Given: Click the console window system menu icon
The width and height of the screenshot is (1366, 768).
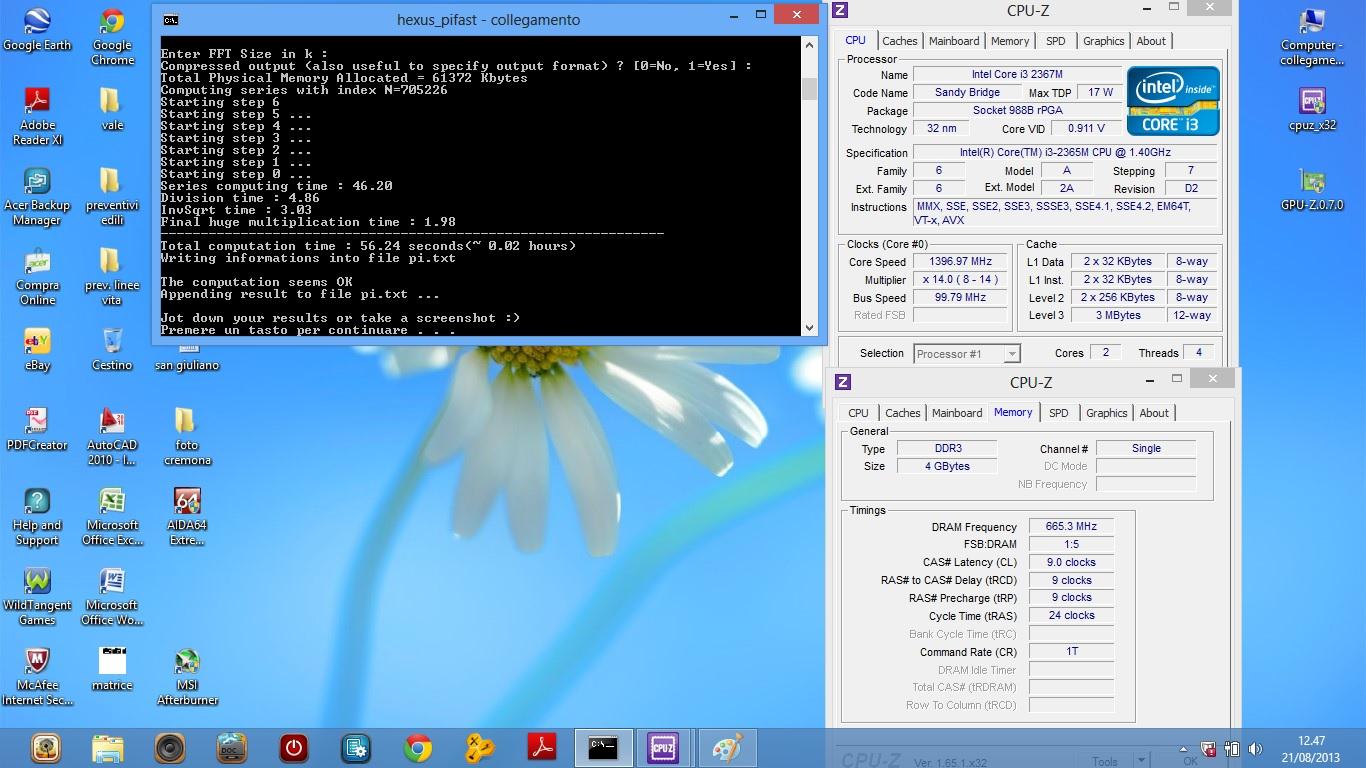Looking at the screenshot, I should click(x=171, y=19).
